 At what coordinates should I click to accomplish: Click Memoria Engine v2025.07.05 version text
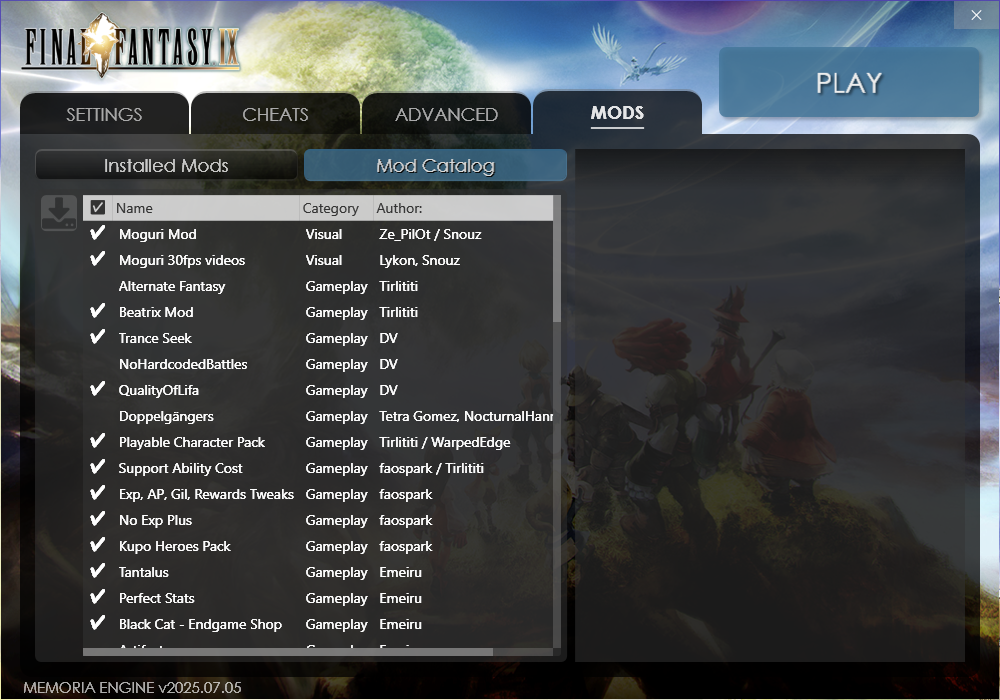133,687
